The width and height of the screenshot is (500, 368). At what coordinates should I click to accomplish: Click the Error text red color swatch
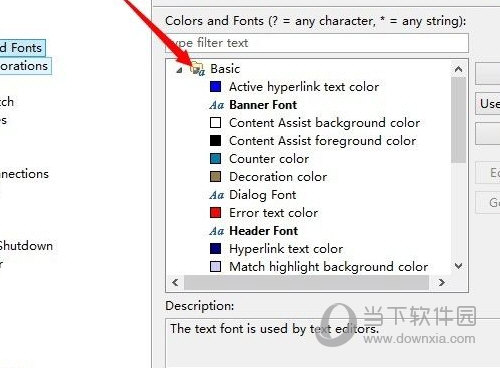tap(215, 213)
